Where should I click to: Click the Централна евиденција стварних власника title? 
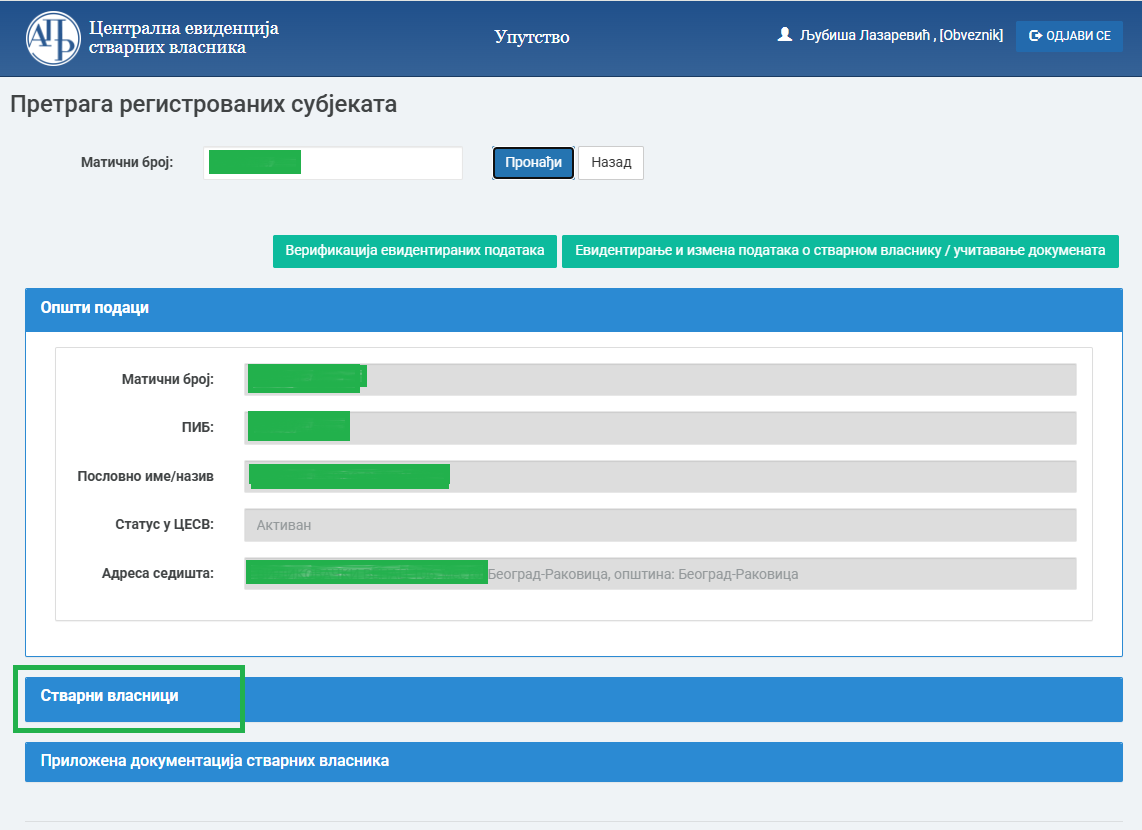(x=184, y=38)
